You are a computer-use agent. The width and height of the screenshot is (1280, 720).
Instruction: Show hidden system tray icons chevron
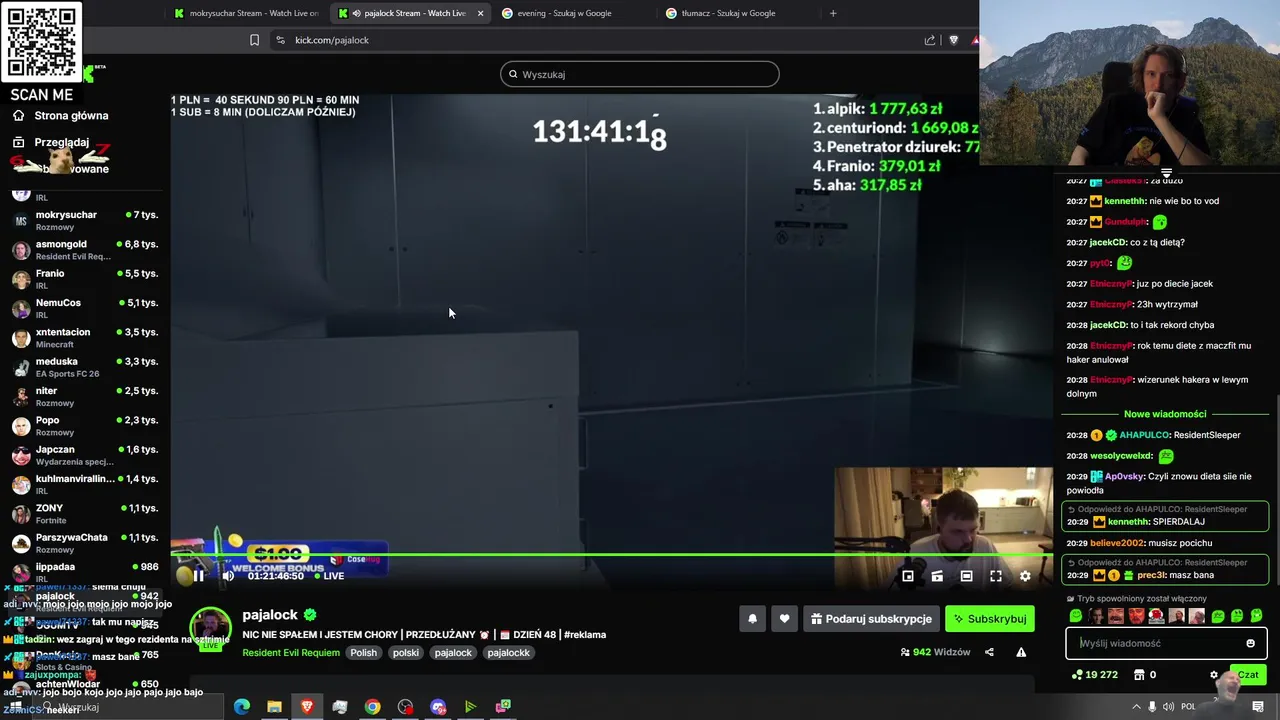(1136, 707)
